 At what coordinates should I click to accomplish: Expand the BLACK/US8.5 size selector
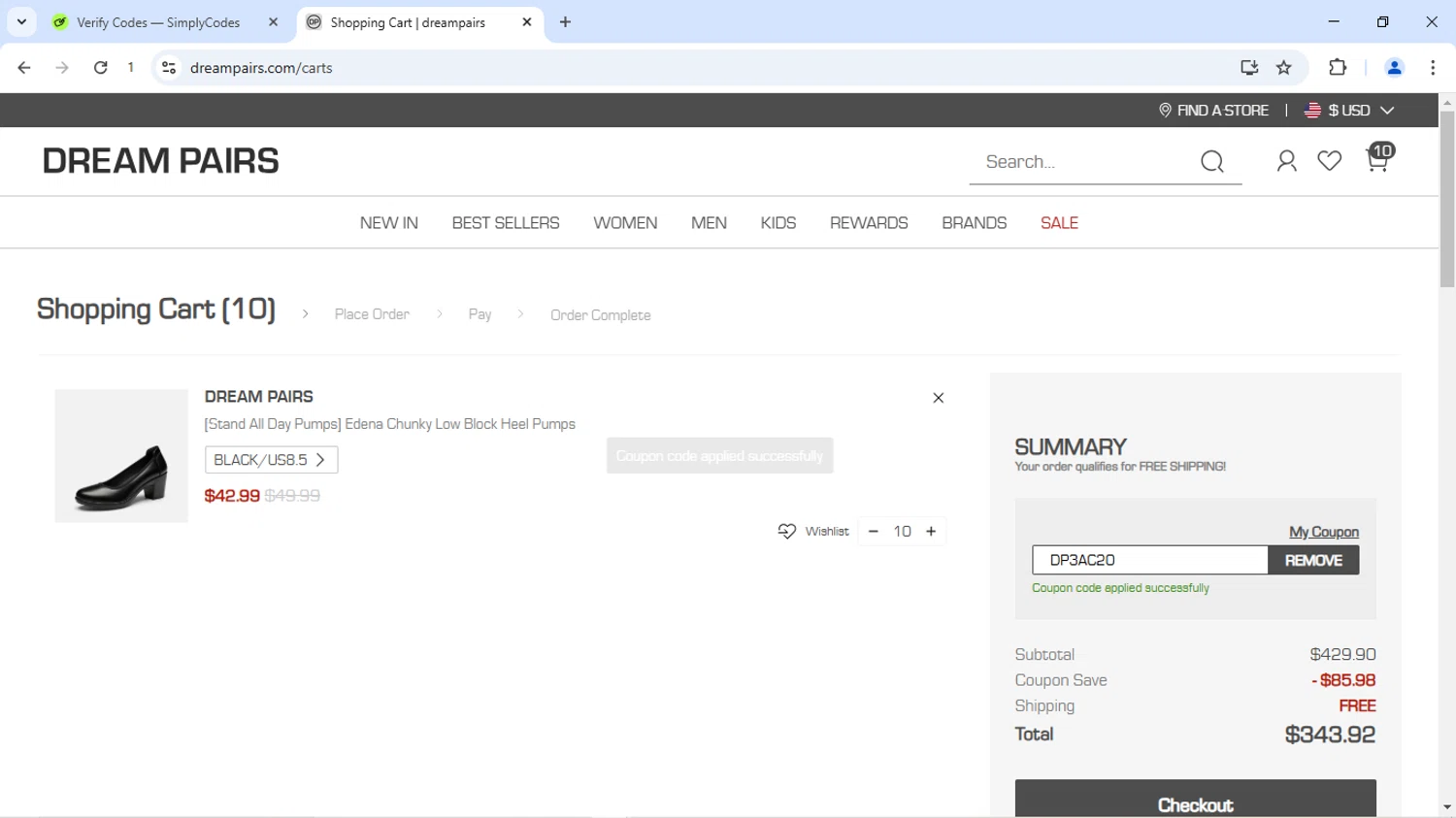272,460
